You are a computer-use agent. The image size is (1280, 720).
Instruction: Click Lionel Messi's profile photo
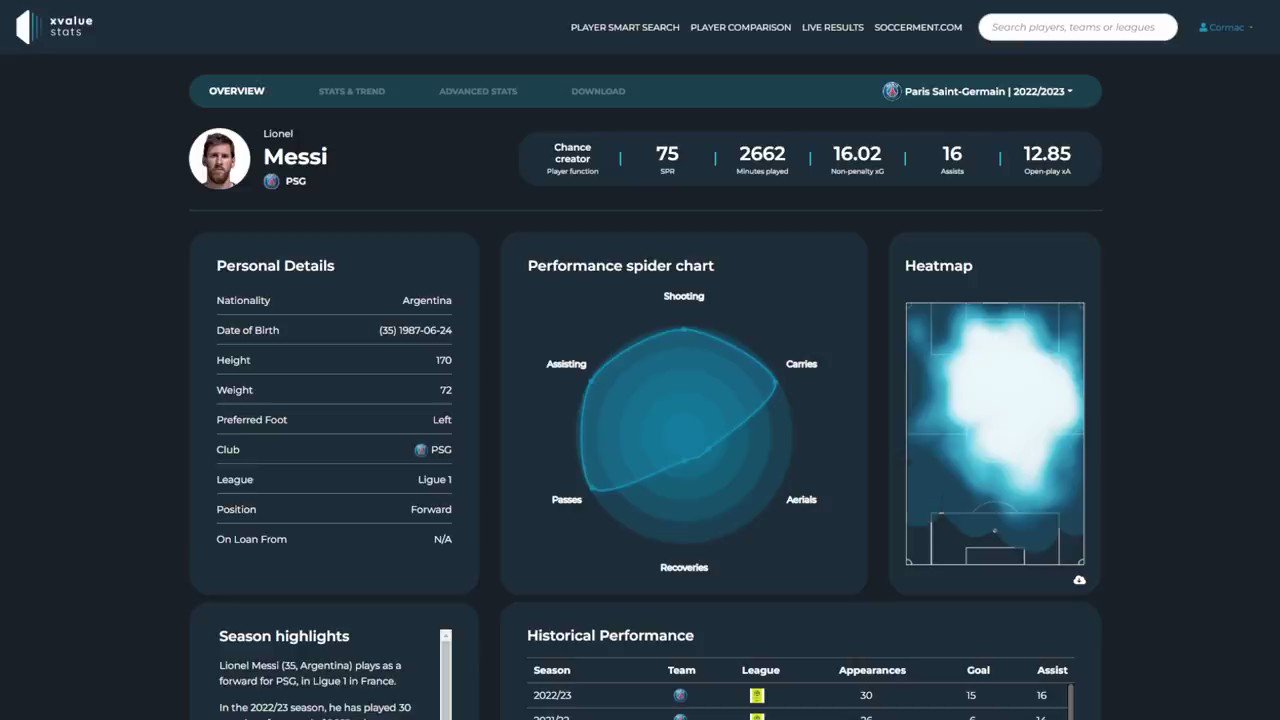[x=219, y=158]
